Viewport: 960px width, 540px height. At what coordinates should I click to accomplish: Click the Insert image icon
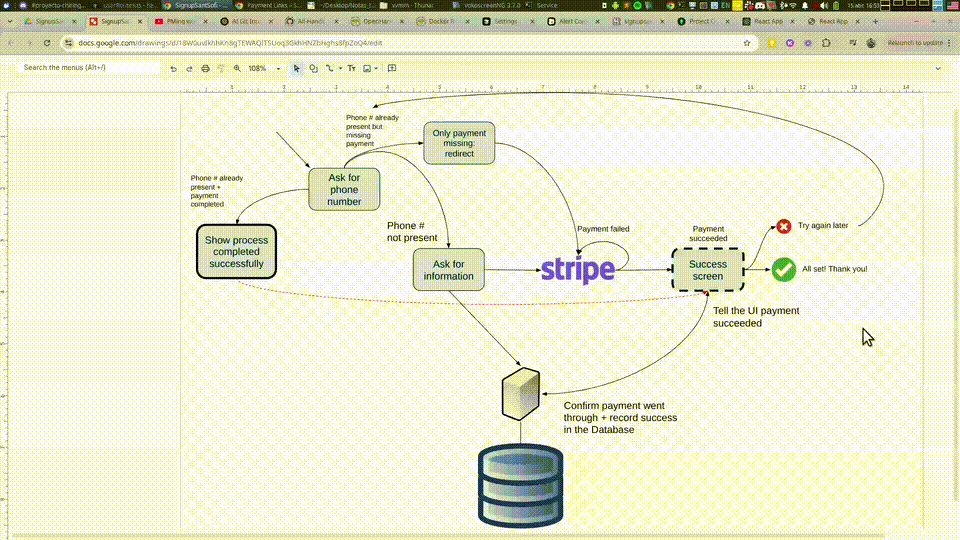[367, 69]
